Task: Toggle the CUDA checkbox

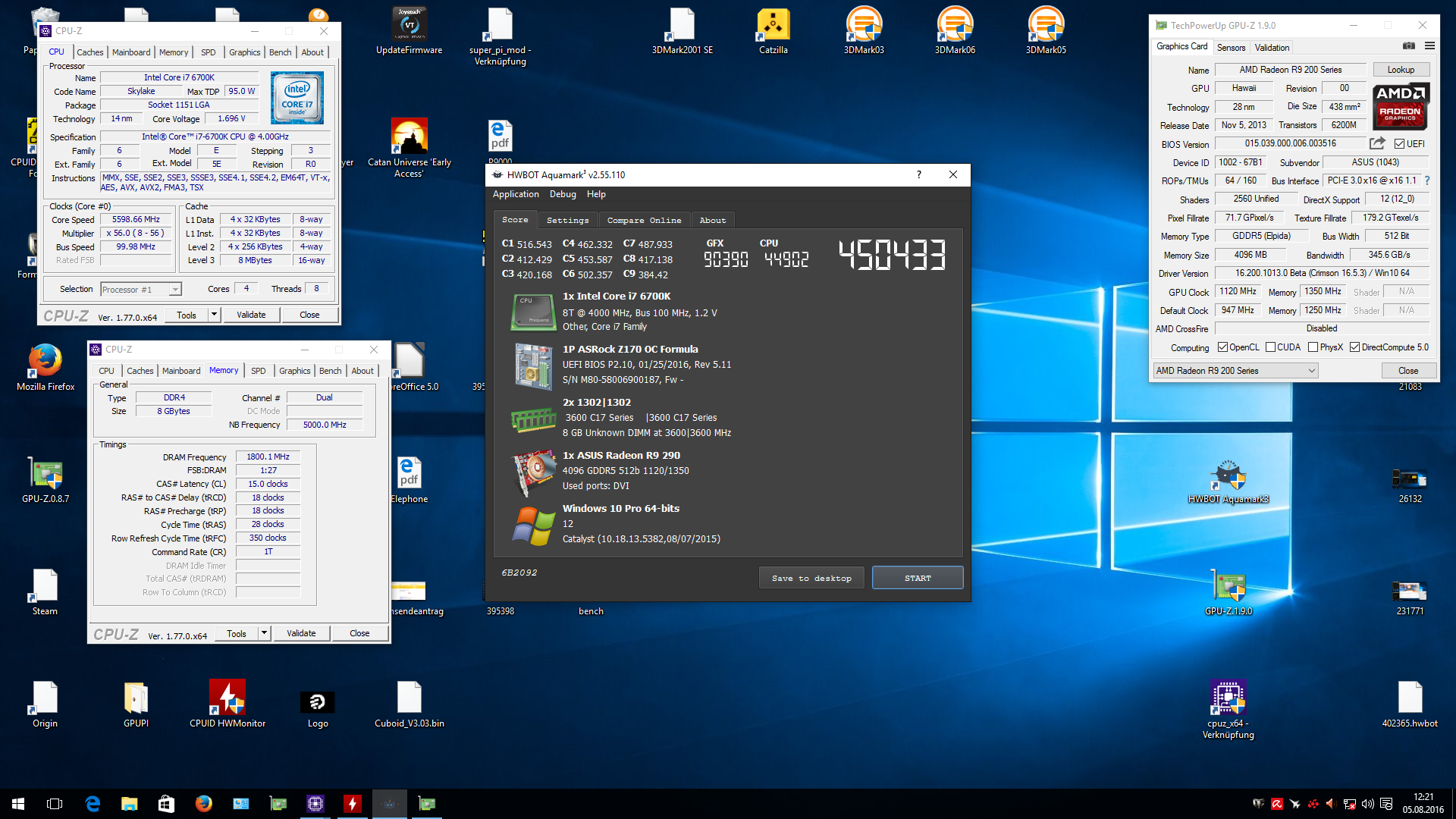Action: click(x=1270, y=347)
